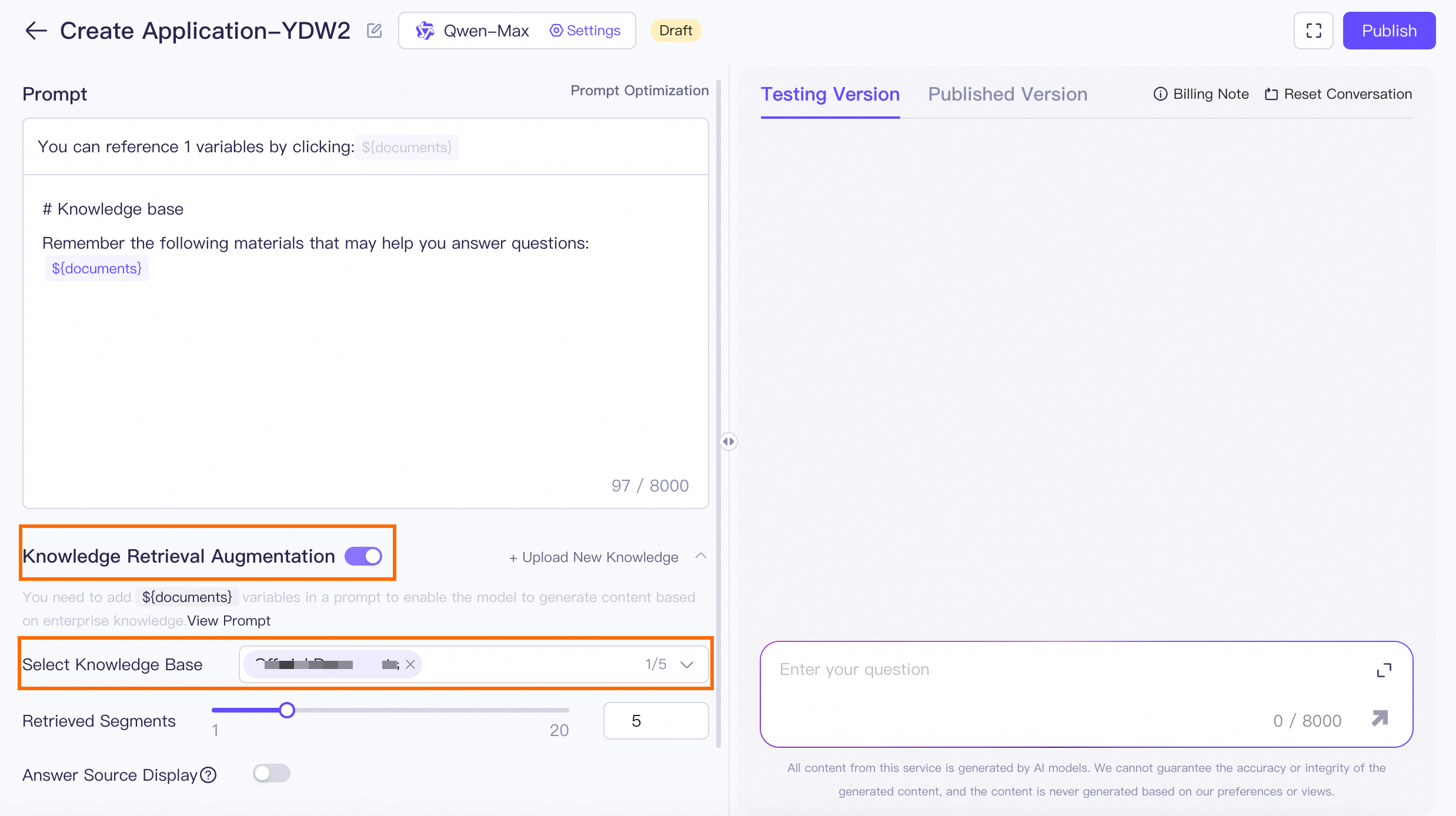Viewport: 1456px width, 816px height.
Task: Open Prompt Optimization
Action: pyautogui.click(x=639, y=91)
